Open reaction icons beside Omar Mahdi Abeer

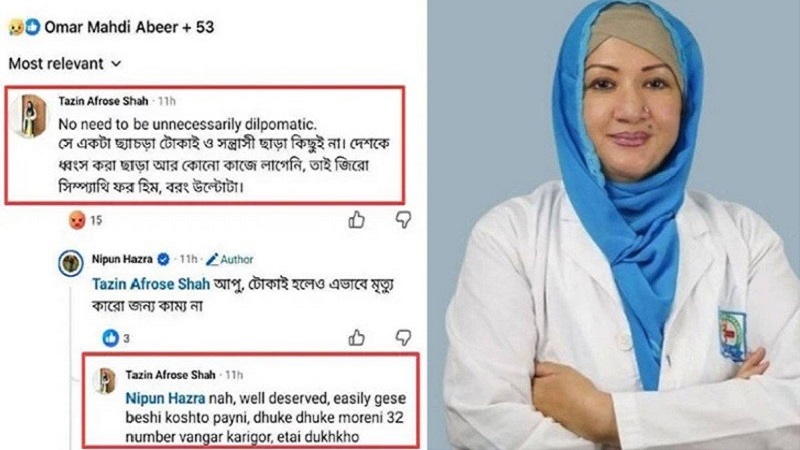24,27
